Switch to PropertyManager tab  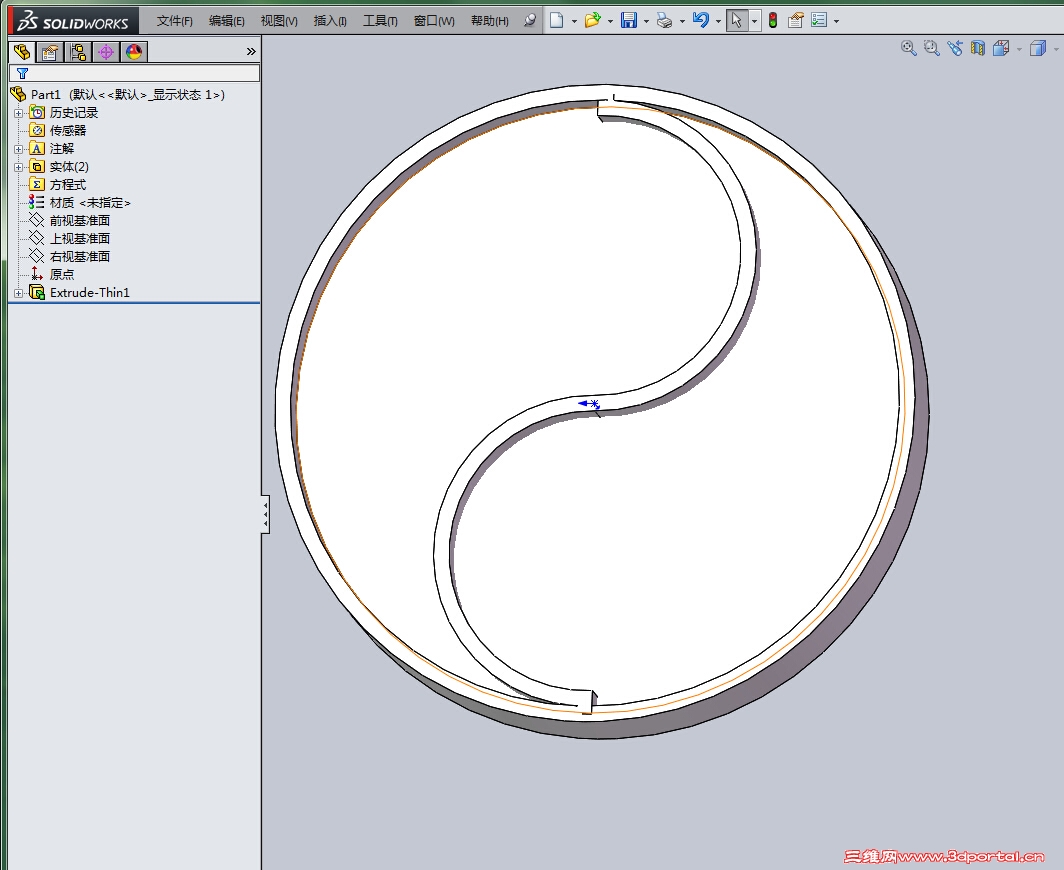tap(50, 52)
